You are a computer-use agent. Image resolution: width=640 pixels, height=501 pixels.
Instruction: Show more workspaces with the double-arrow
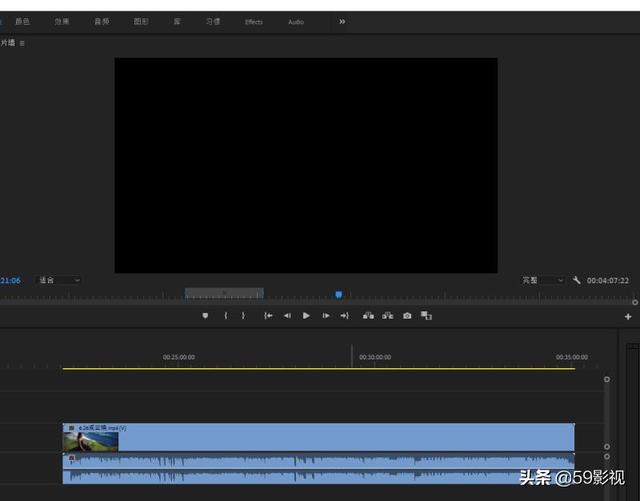tap(342, 21)
